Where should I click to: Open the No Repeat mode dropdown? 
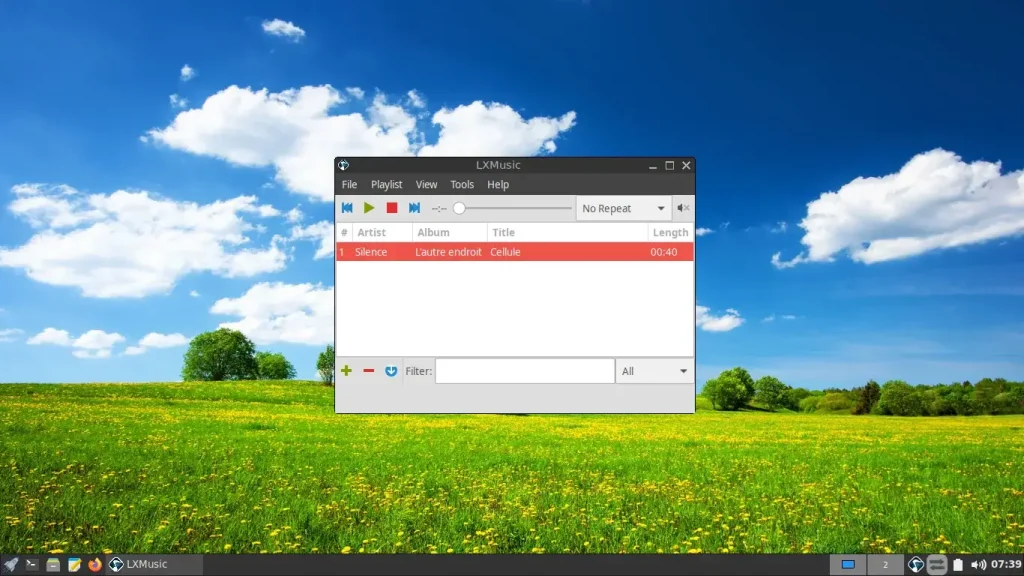pyautogui.click(x=623, y=208)
